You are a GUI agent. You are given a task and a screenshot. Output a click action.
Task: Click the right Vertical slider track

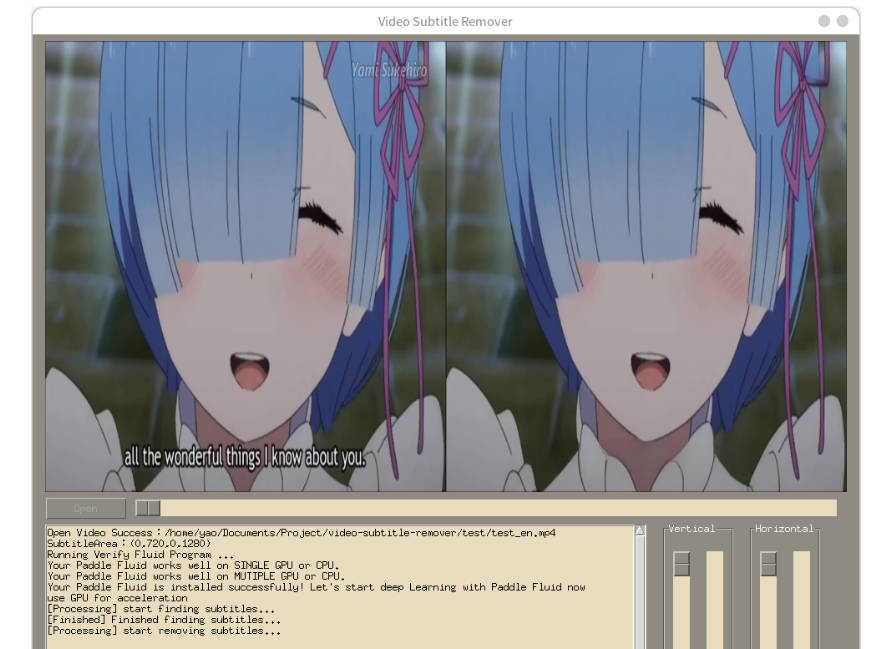[716, 600]
